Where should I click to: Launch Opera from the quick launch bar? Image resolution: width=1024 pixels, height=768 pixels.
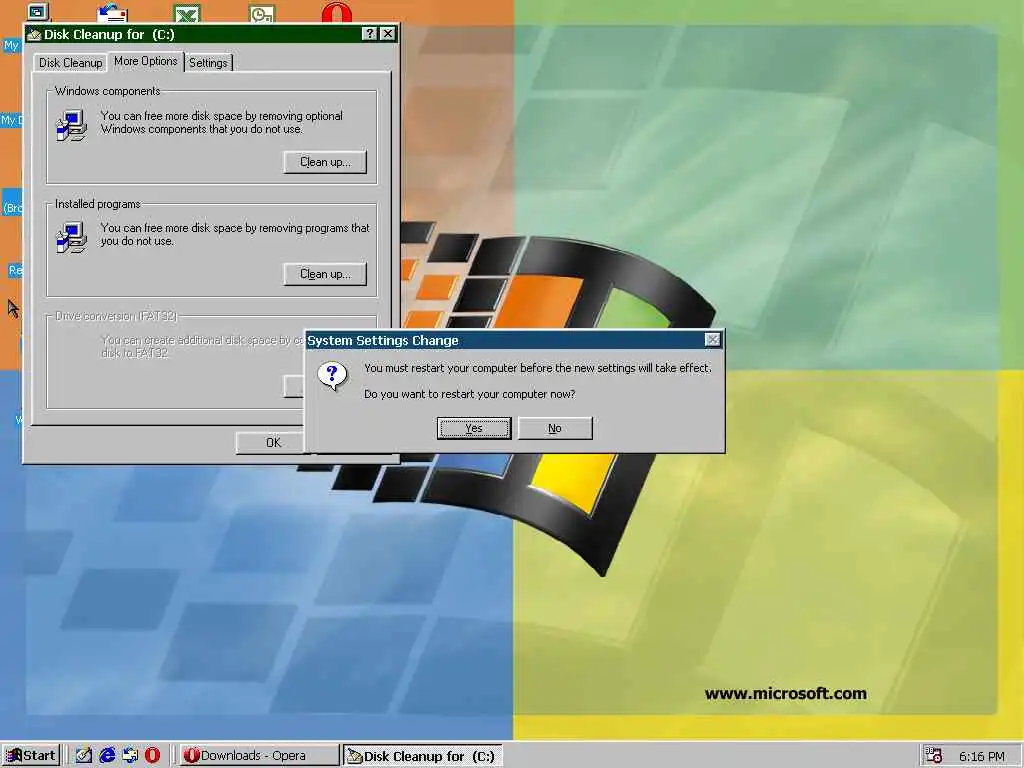152,756
